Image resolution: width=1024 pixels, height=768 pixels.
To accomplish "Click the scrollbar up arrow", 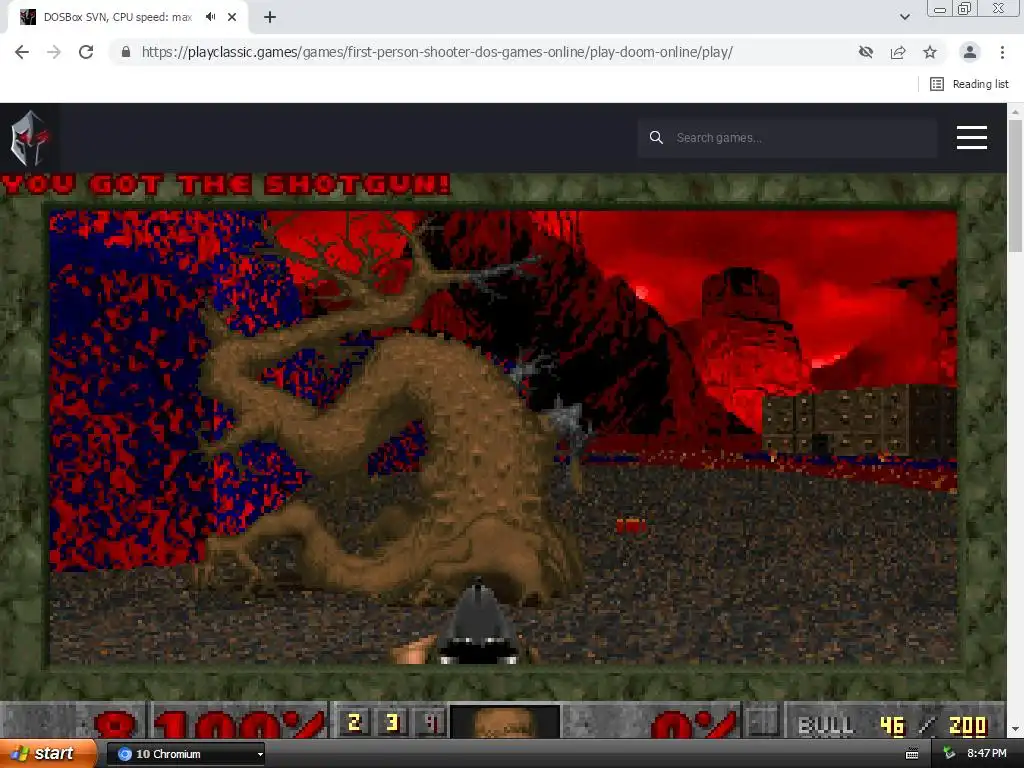I will [x=1015, y=112].
